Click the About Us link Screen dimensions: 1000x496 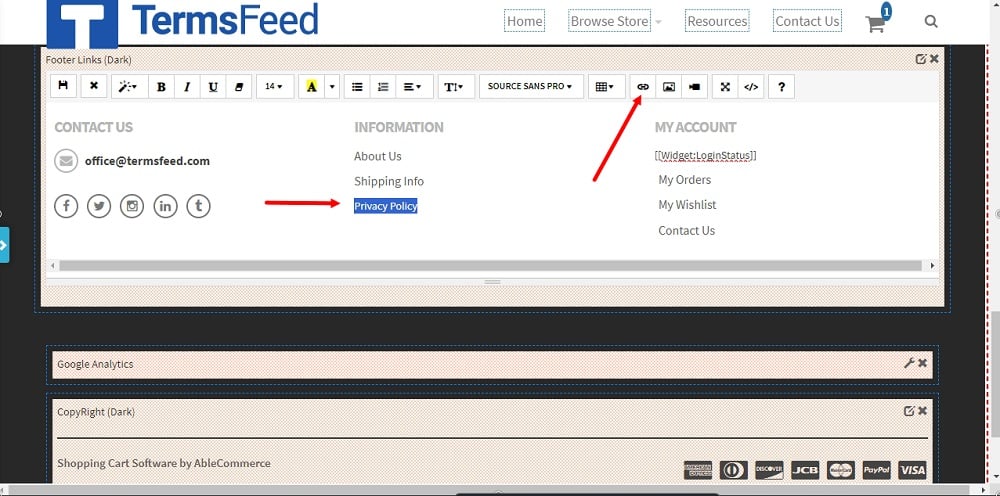378,156
